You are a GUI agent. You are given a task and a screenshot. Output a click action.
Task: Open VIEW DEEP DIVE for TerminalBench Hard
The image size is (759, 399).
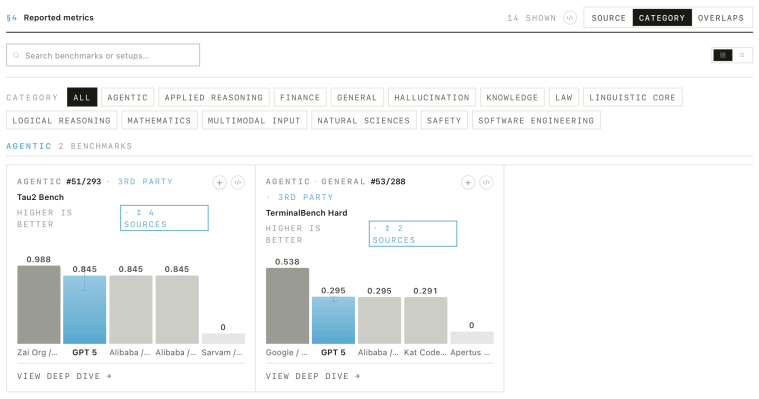313,376
